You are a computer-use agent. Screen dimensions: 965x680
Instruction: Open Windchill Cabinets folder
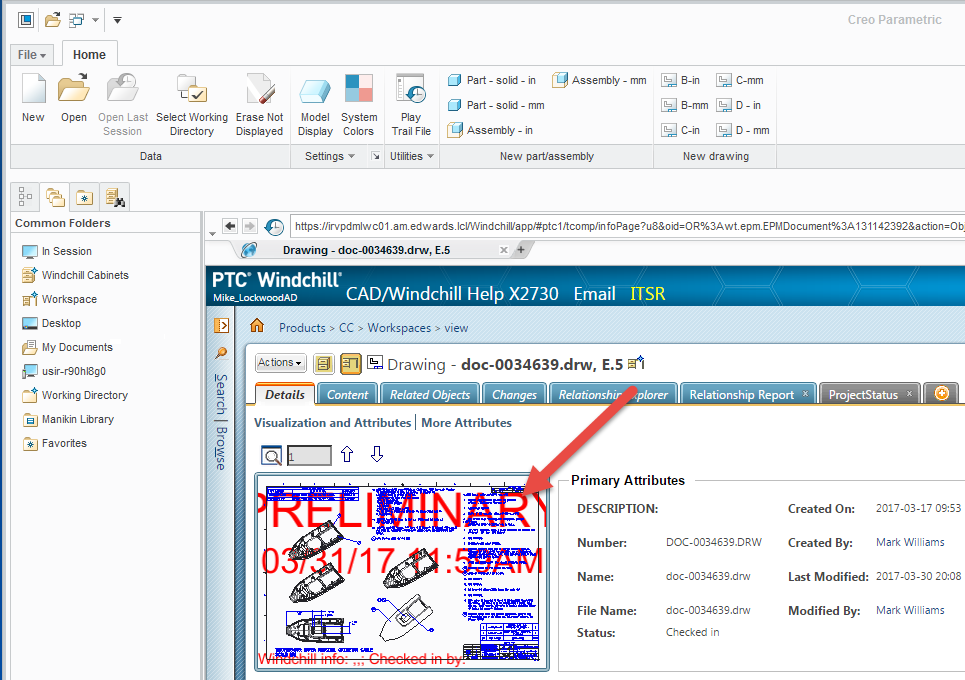[x=75, y=275]
